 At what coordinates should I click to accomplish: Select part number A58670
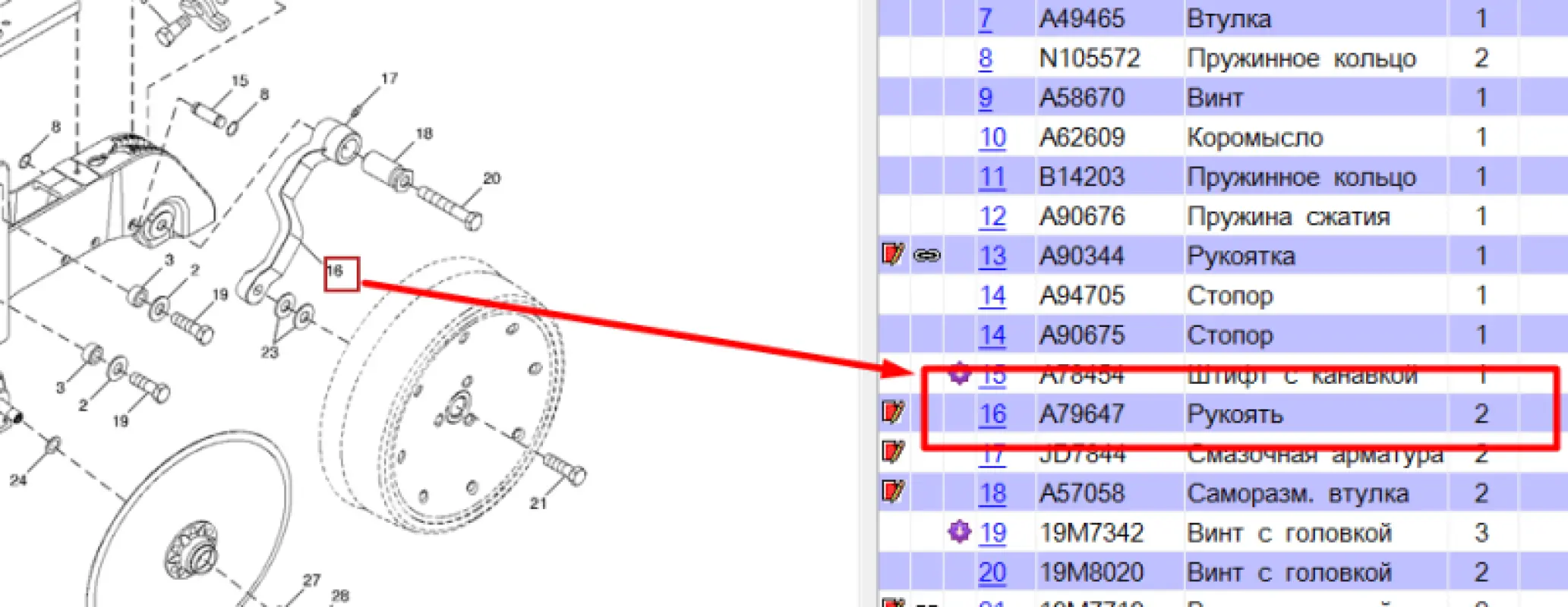click(x=1081, y=98)
